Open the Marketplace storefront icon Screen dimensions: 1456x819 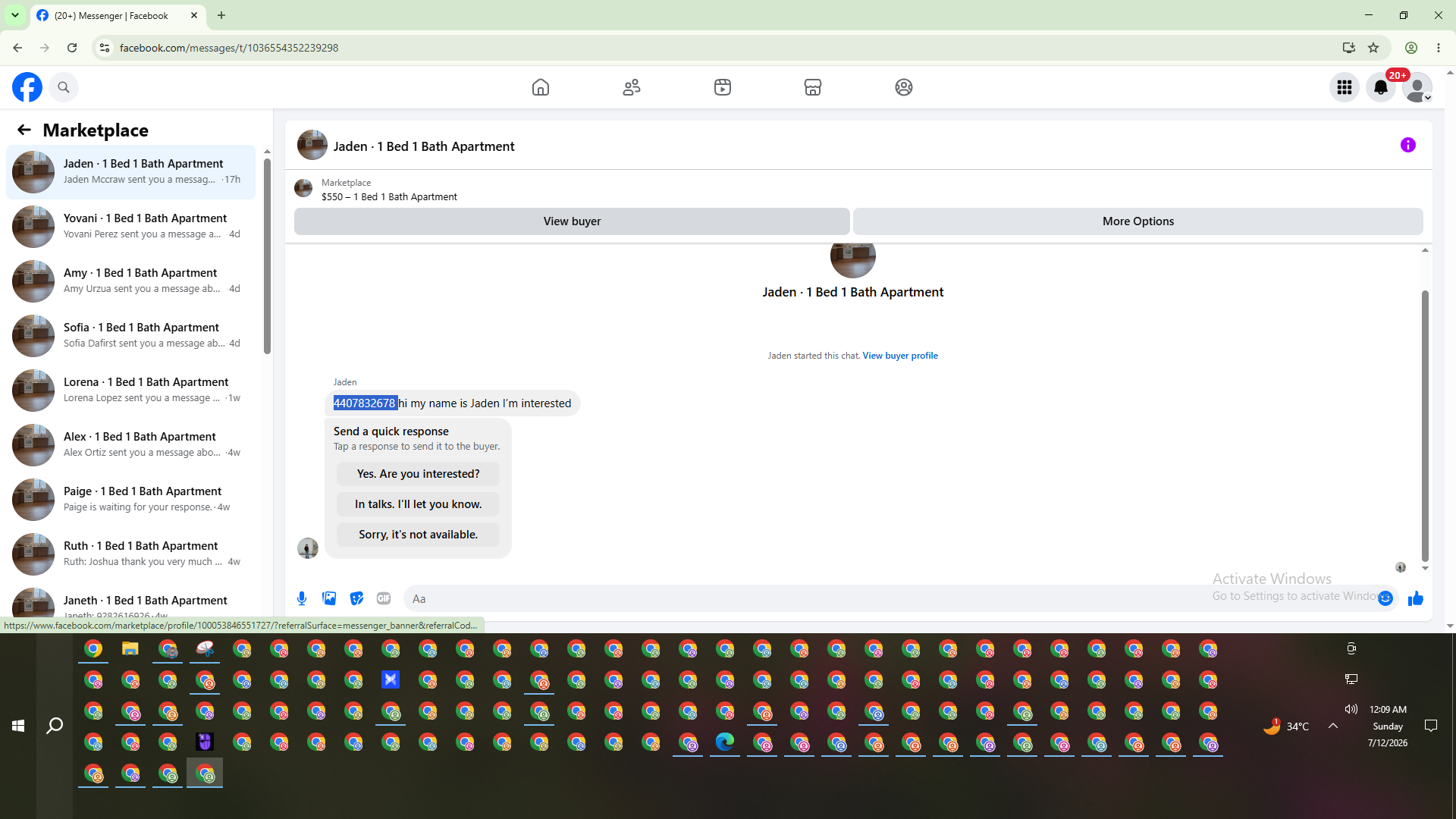coord(813,87)
